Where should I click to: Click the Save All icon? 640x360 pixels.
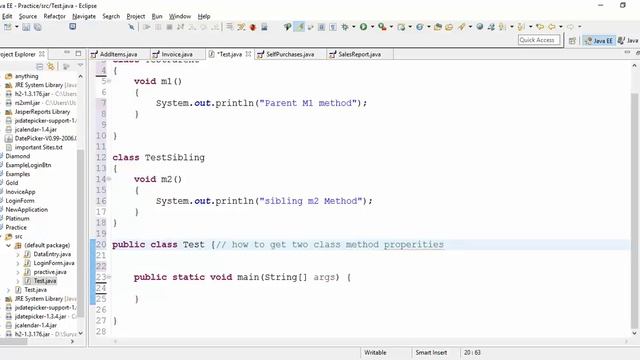point(38,27)
